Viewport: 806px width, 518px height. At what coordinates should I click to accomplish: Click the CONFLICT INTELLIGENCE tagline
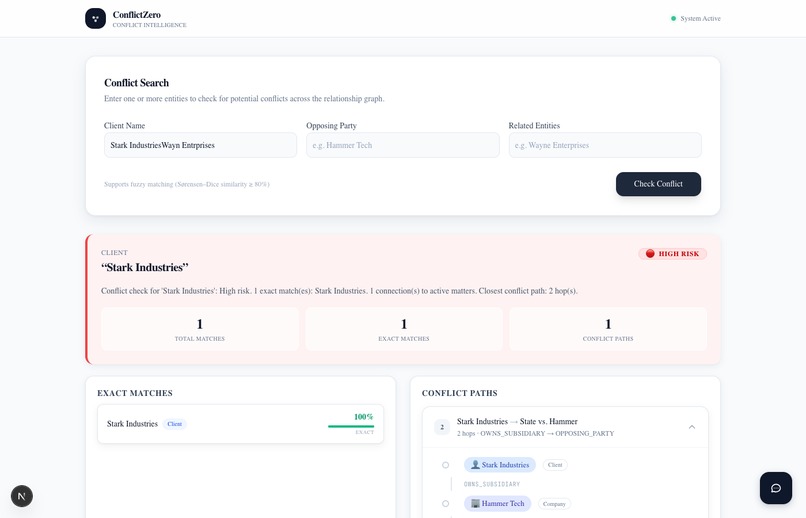point(150,25)
